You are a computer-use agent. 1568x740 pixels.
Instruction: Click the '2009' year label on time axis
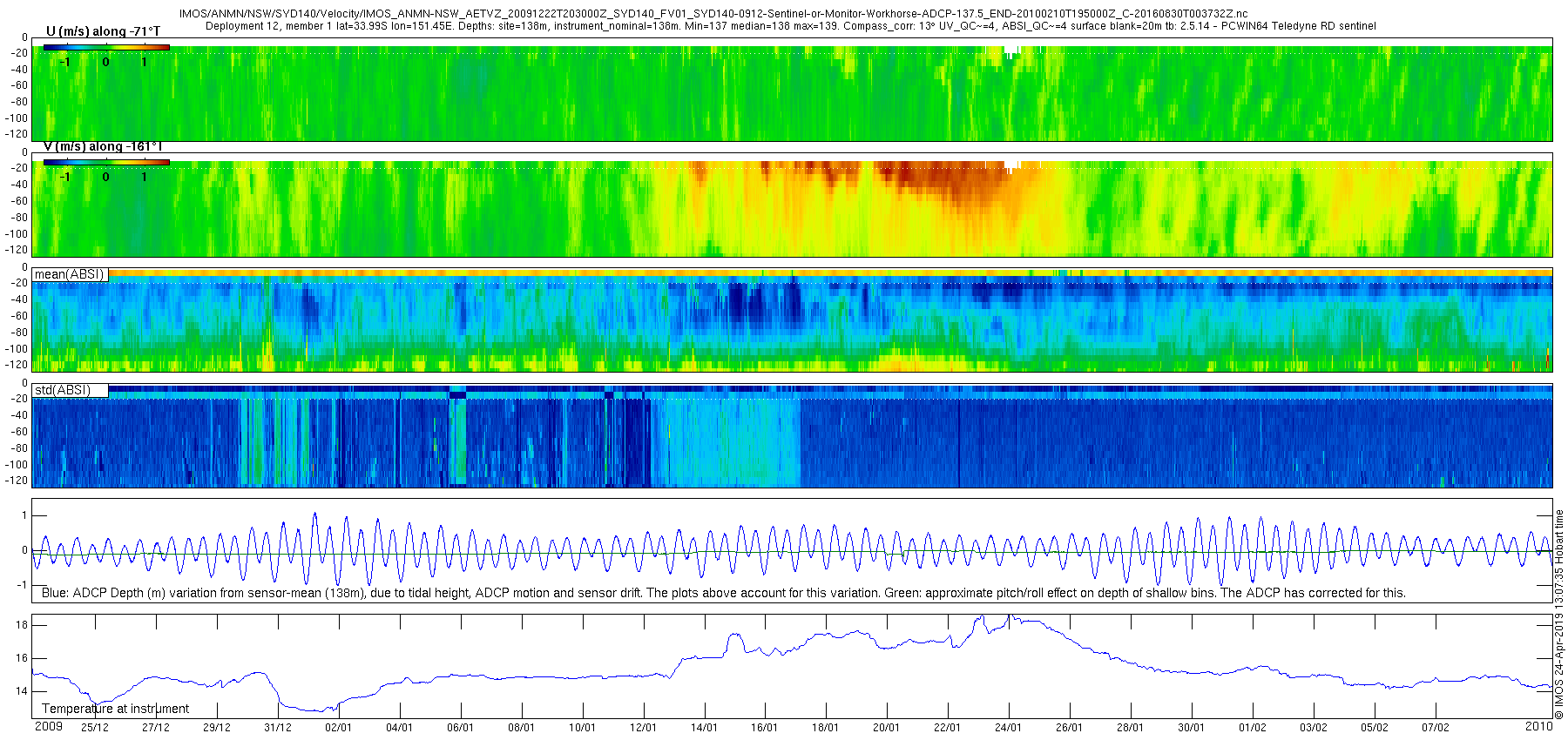pos(48,726)
